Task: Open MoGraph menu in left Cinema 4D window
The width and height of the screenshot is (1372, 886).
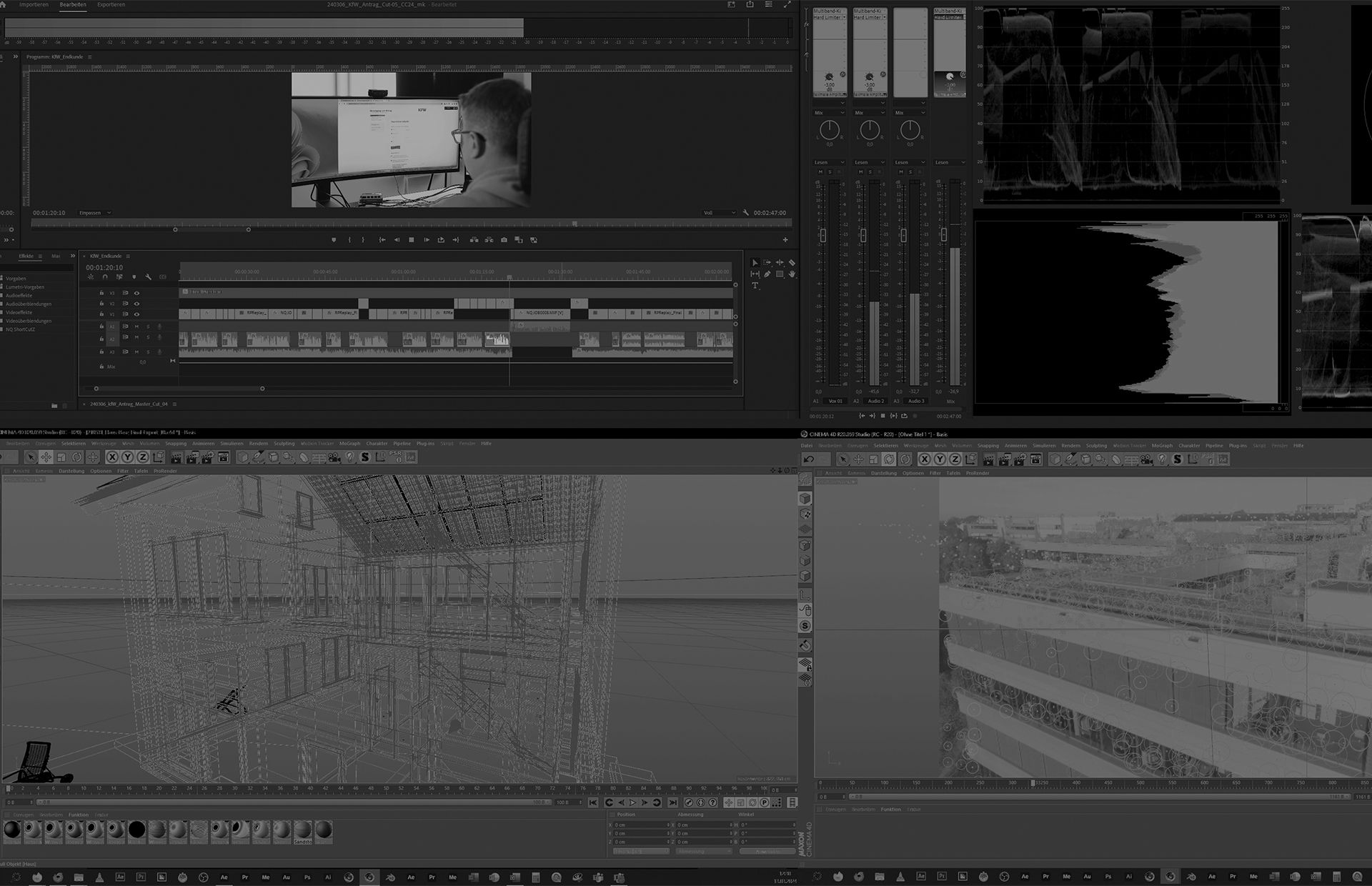Action: [349, 444]
